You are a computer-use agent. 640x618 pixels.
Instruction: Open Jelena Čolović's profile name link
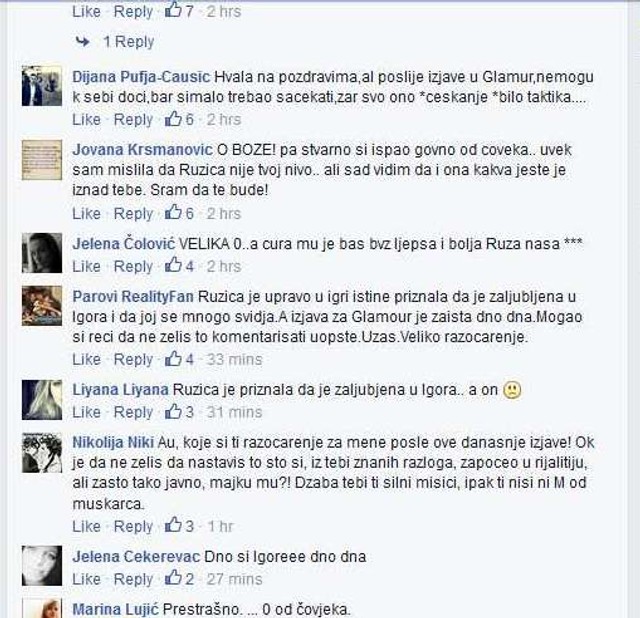pos(124,244)
